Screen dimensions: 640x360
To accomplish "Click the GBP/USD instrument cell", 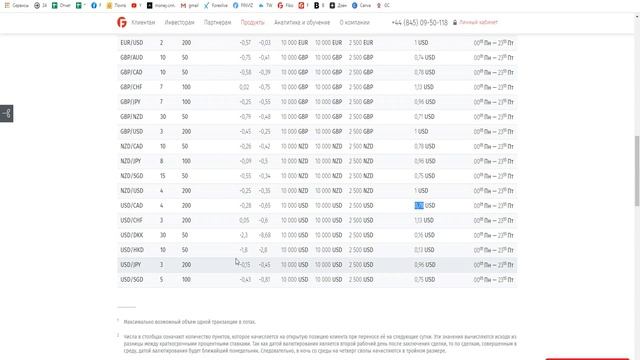I will (132, 131).
